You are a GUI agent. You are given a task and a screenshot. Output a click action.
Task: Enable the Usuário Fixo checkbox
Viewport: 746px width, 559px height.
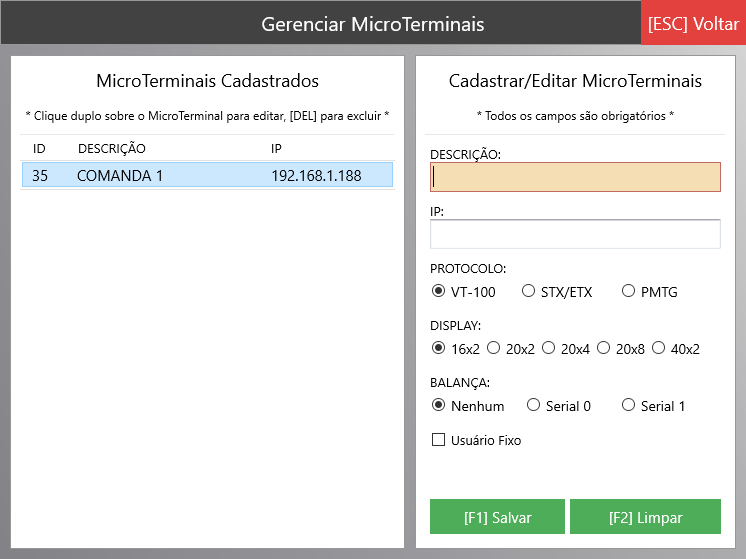438,440
